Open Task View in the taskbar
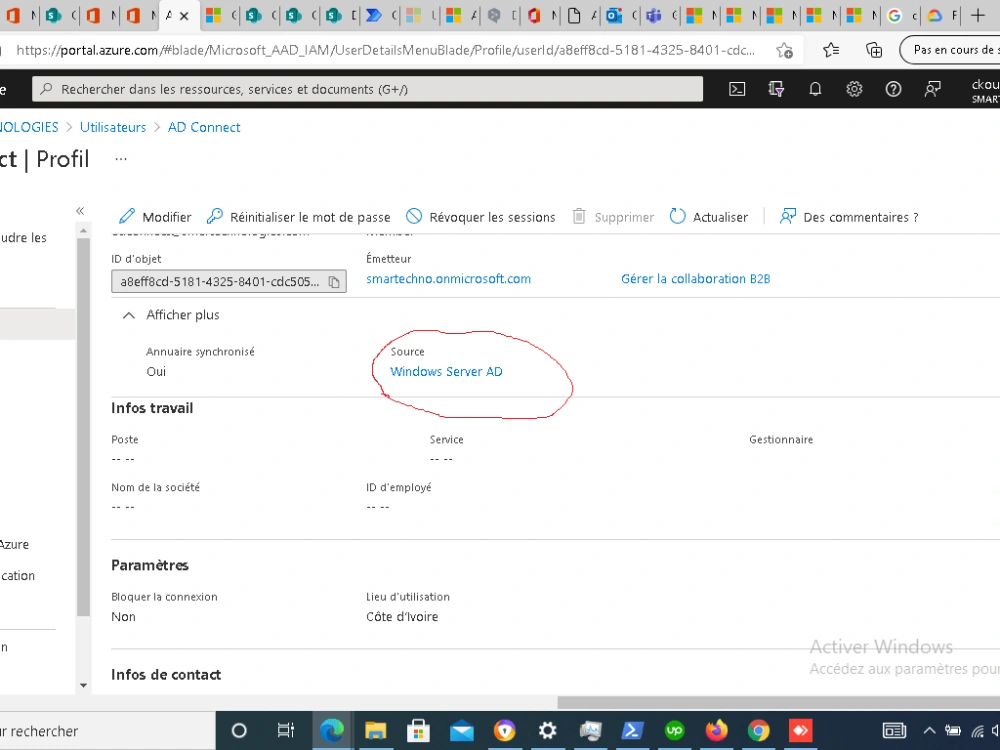The width and height of the screenshot is (1000, 750). 286,731
